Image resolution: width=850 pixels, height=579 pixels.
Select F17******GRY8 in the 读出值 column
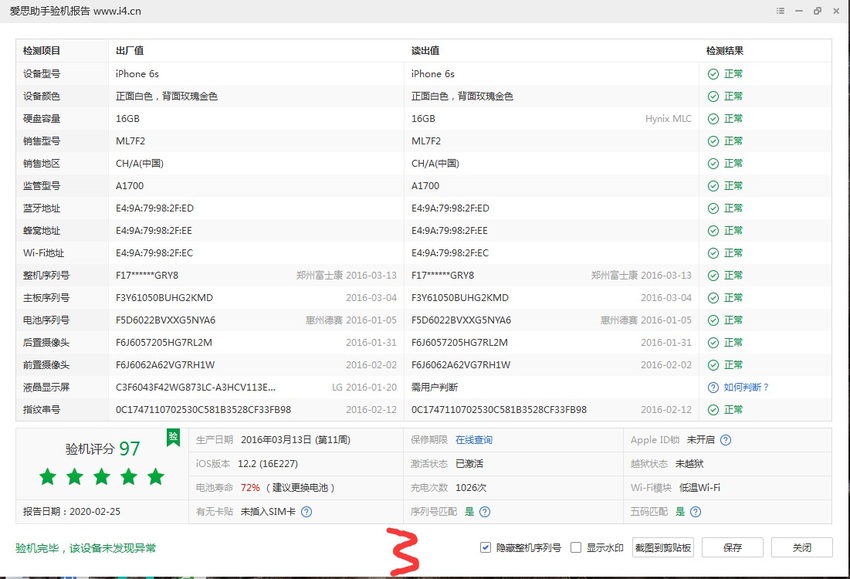442,275
